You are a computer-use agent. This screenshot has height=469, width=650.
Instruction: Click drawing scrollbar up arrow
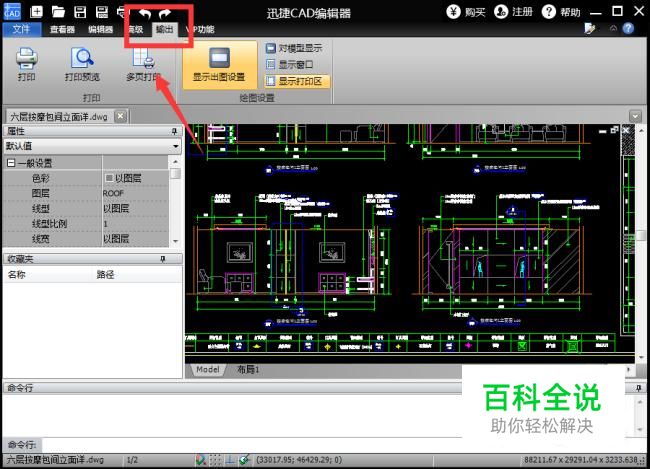click(x=641, y=130)
